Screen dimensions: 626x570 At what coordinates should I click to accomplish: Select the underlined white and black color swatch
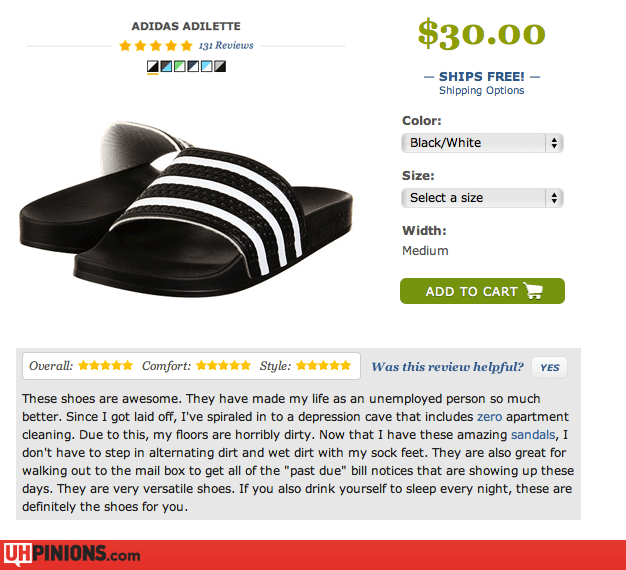click(x=153, y=67)
